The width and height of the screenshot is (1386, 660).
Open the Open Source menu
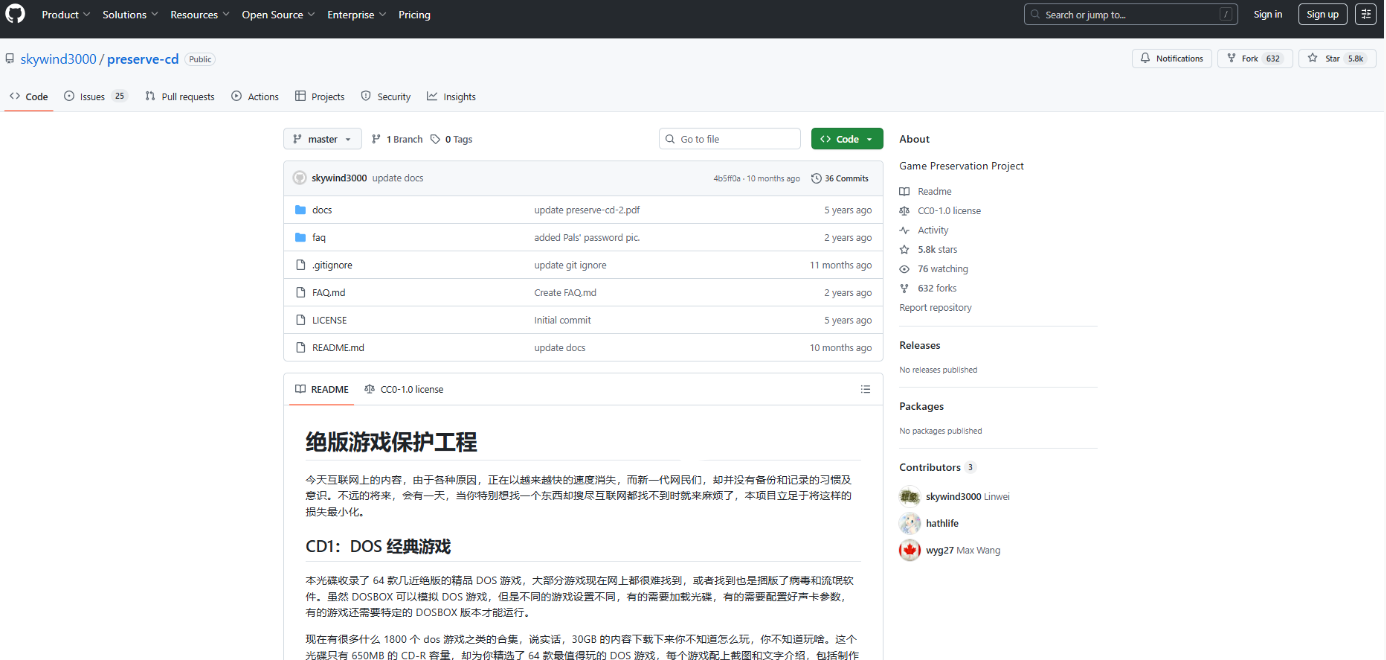pos(278,15)
